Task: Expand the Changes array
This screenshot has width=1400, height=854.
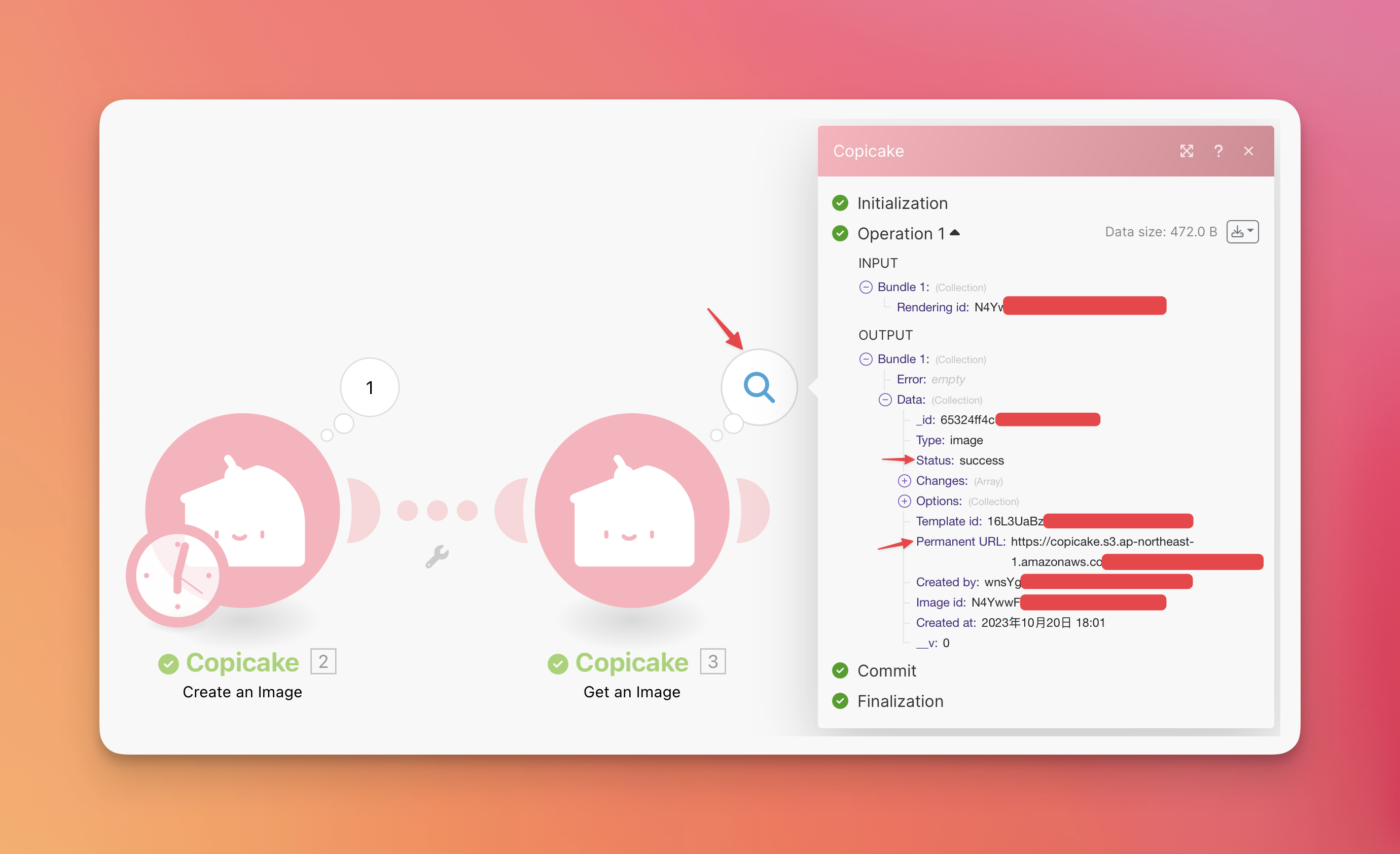Action: coord(904,481)
